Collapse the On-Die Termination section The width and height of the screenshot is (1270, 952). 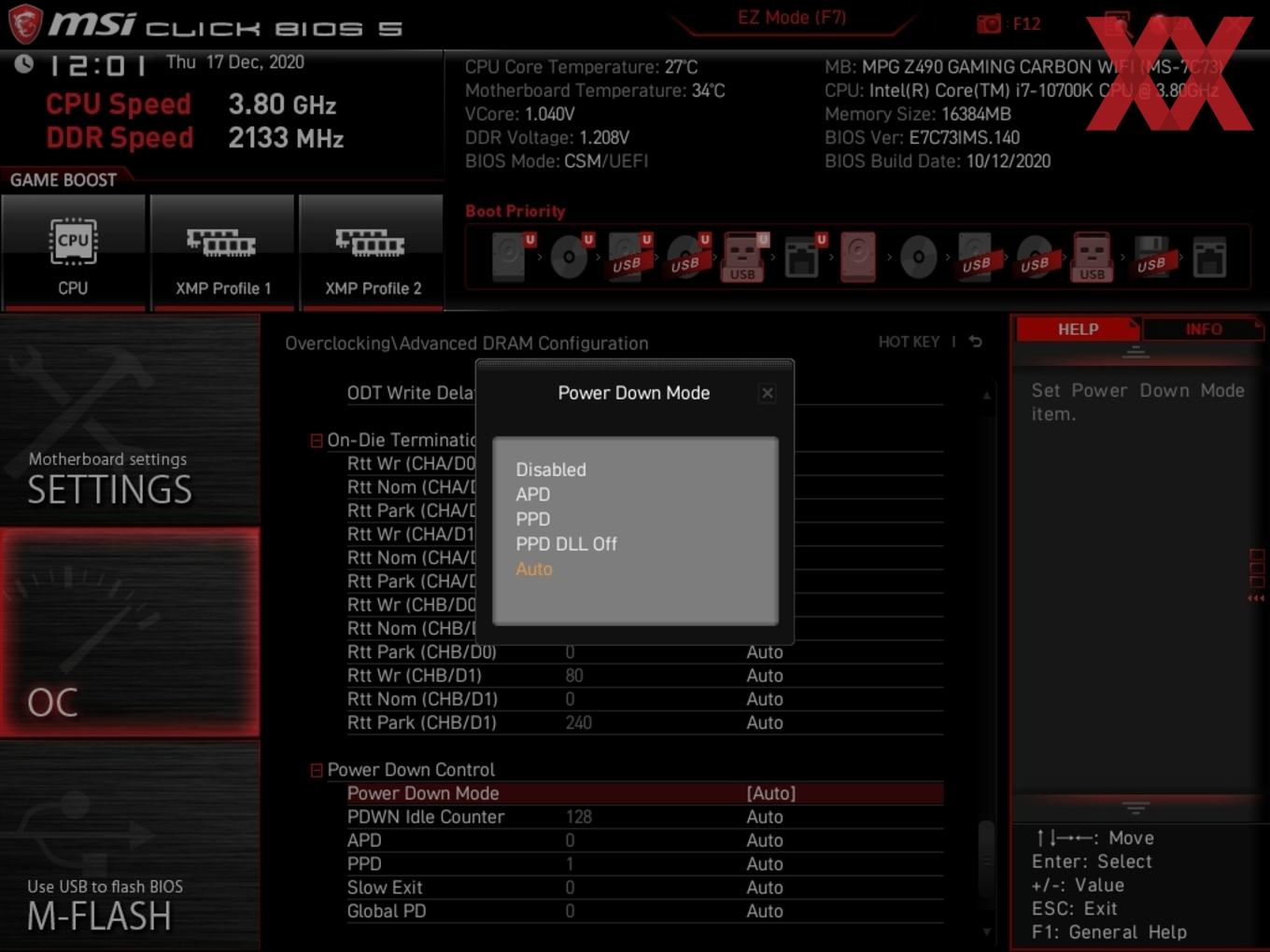(317, 441)
